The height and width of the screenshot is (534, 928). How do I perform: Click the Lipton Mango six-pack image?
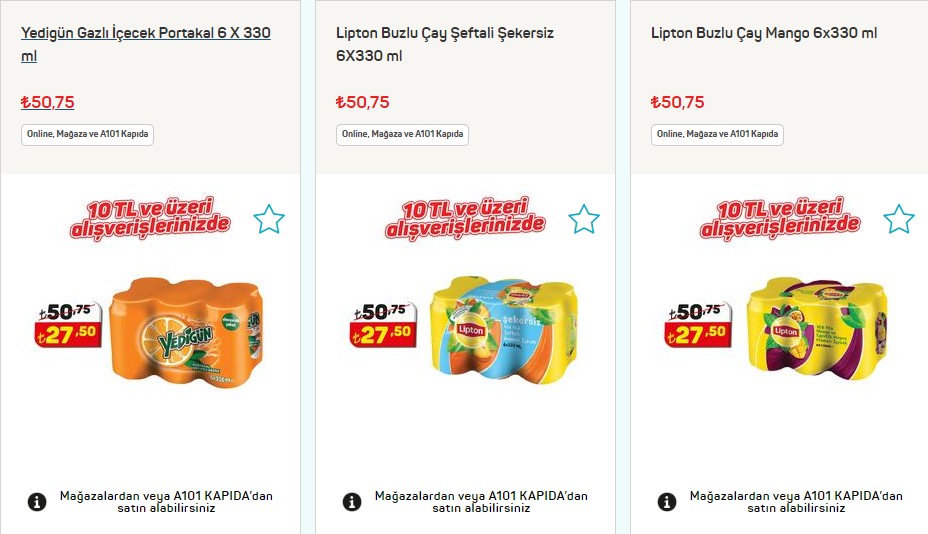(818, 330)
